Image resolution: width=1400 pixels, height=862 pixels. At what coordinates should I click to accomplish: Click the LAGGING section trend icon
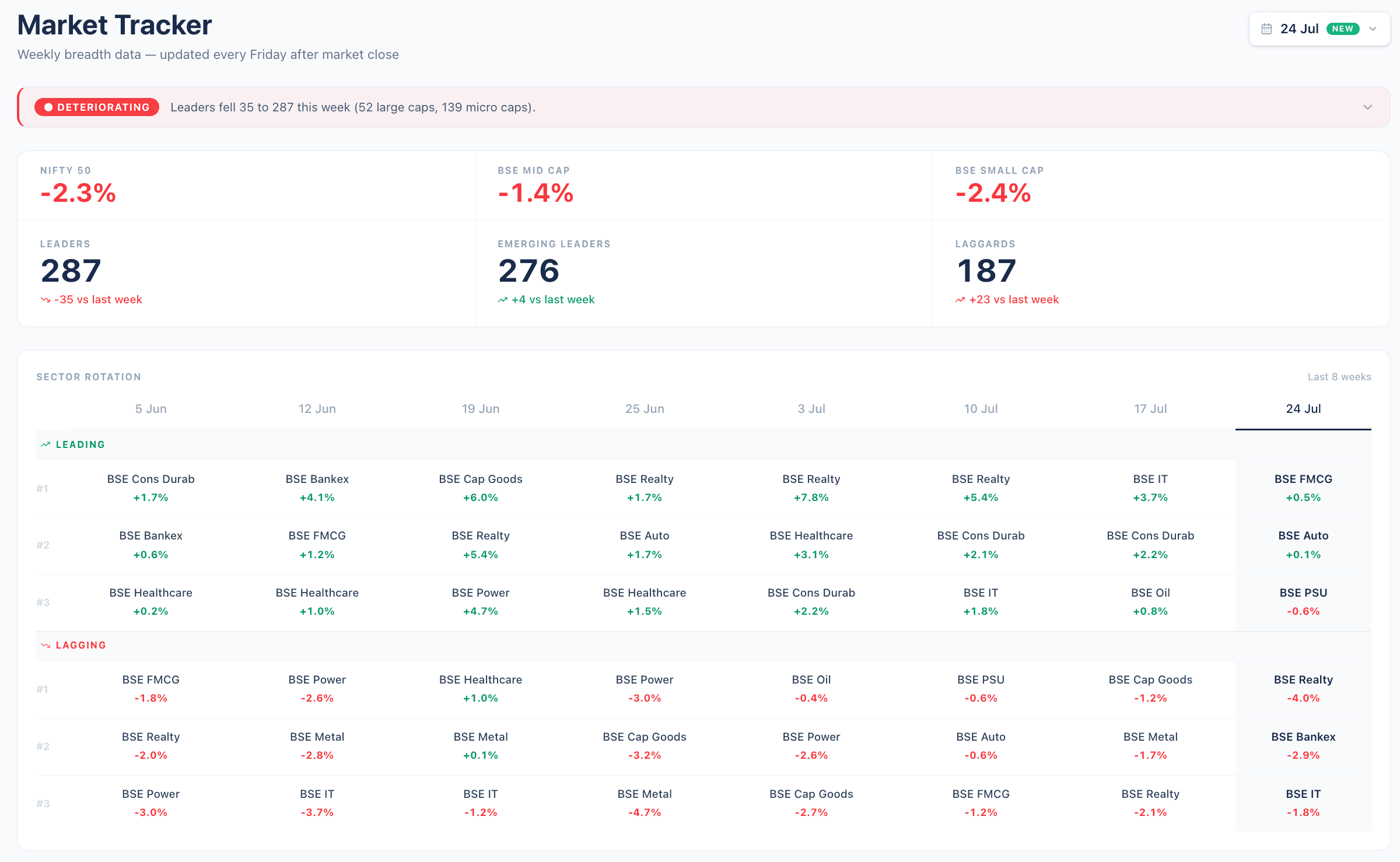coord(45,645)
